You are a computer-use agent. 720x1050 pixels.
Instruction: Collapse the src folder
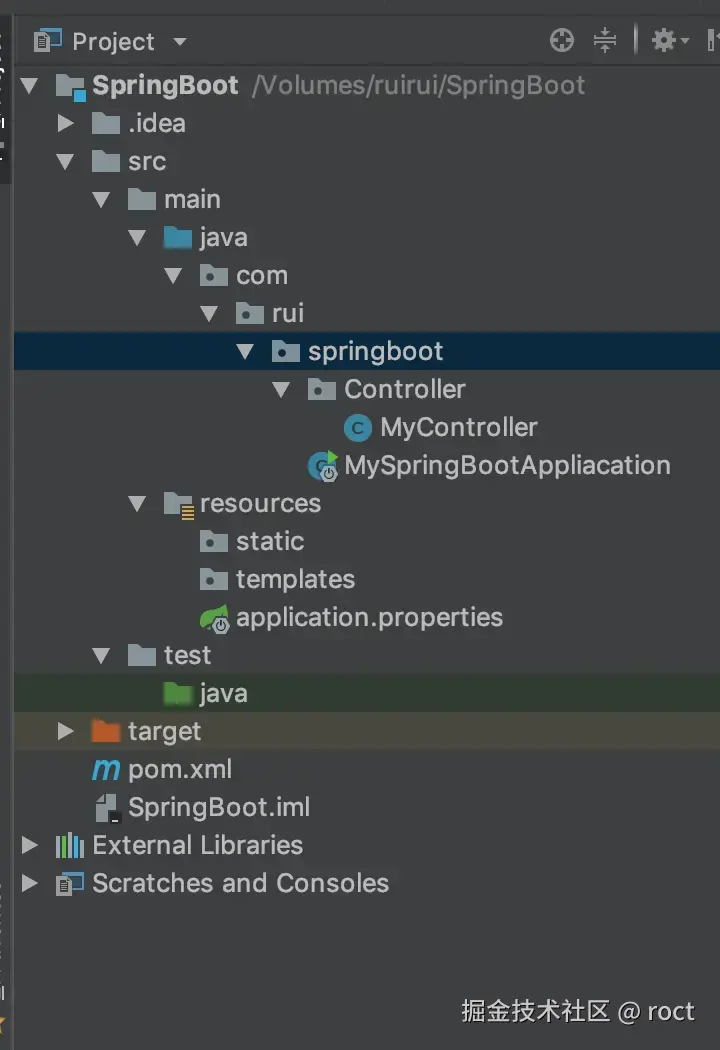pos(65,161)
